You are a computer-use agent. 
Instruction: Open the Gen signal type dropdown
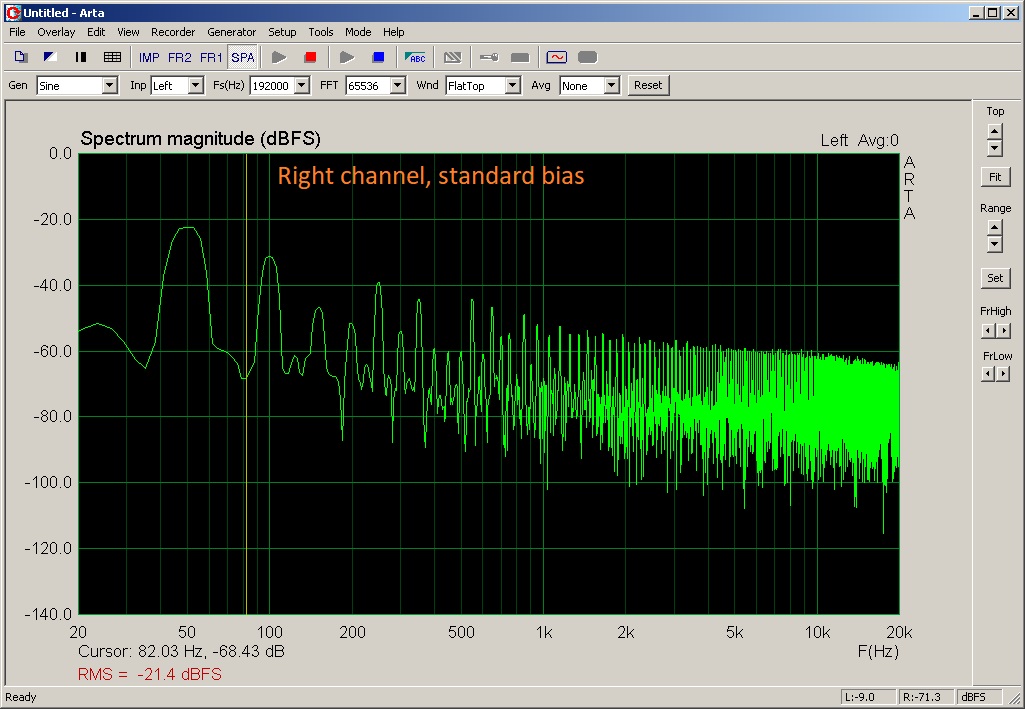[110, 86]
